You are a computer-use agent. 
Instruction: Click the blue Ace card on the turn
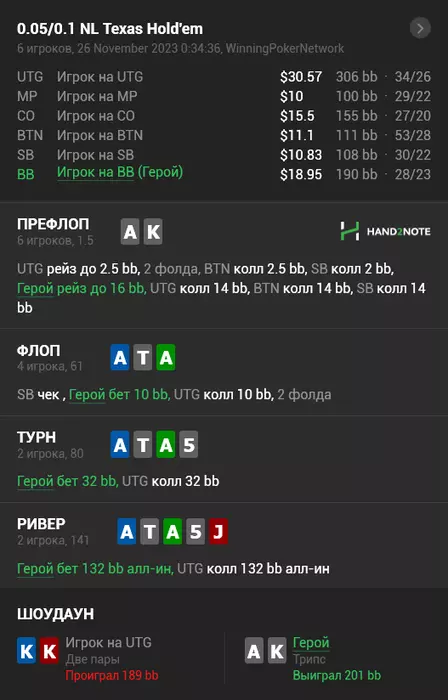click(x=120, y=445)
